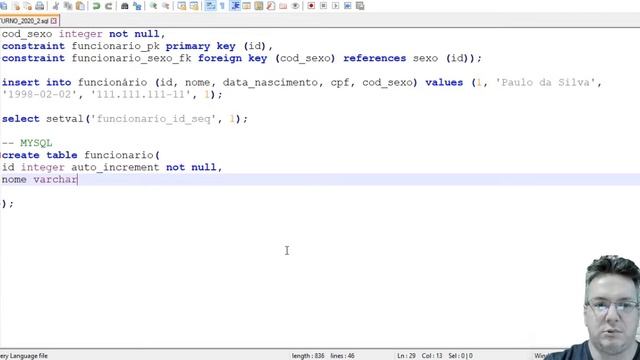Click the Close All documents toolbar icon

click(28, 6)
